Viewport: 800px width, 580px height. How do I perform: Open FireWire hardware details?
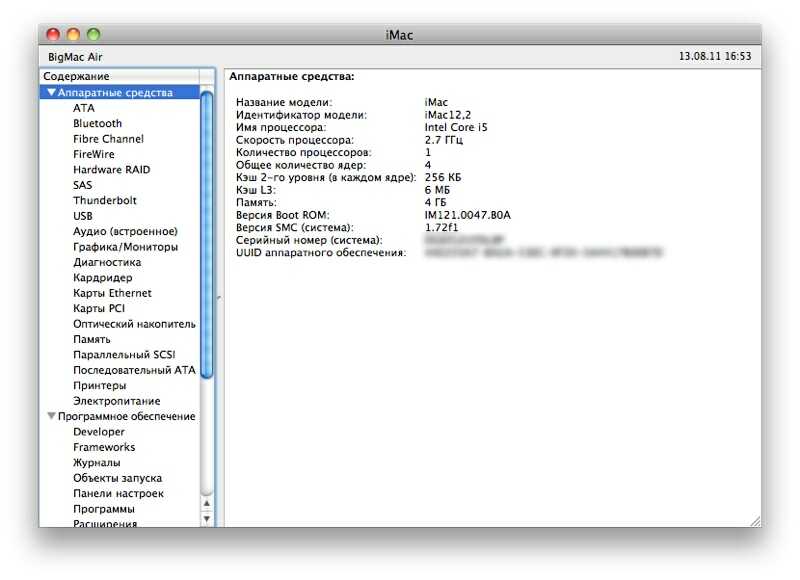point(93,155)
